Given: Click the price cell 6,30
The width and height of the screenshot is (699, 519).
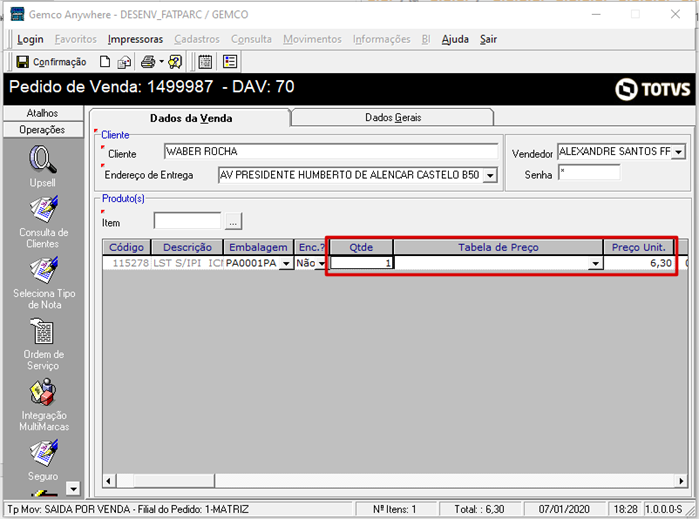Looking at the screenshot, I should (638, 263).
